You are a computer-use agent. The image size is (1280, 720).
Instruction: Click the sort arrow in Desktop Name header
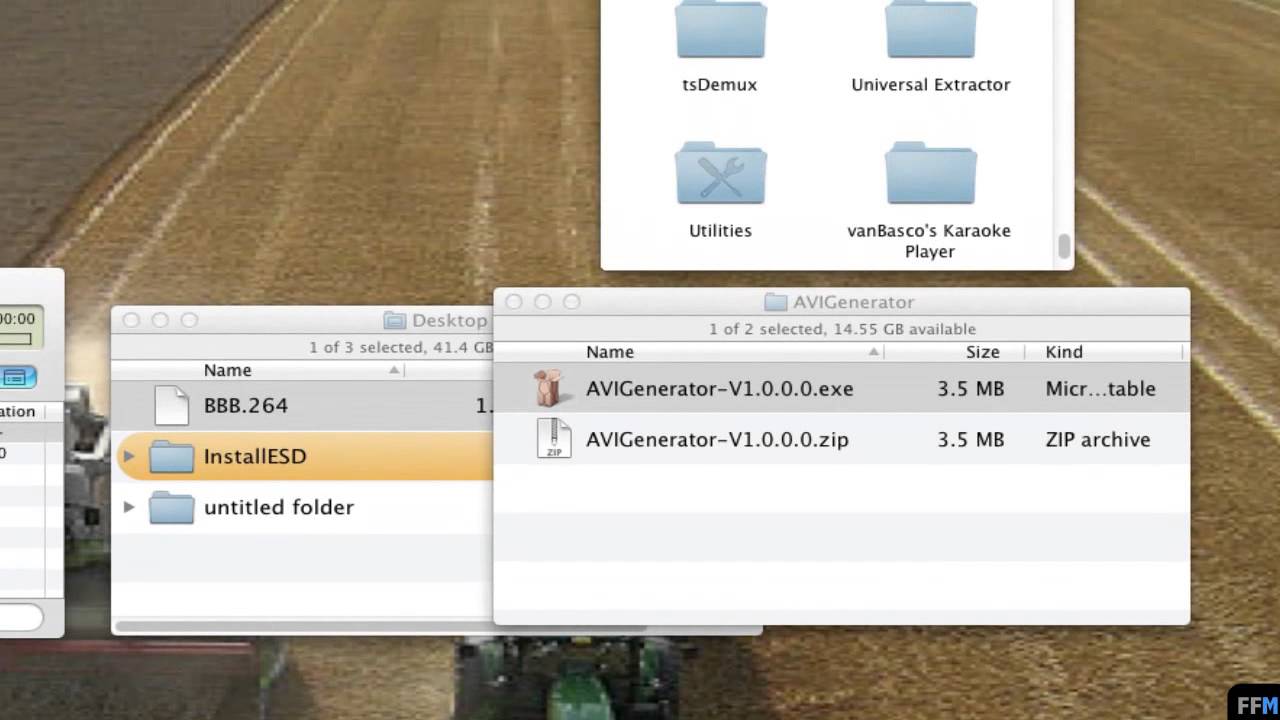pyautogui.click(x=394, y=370)
